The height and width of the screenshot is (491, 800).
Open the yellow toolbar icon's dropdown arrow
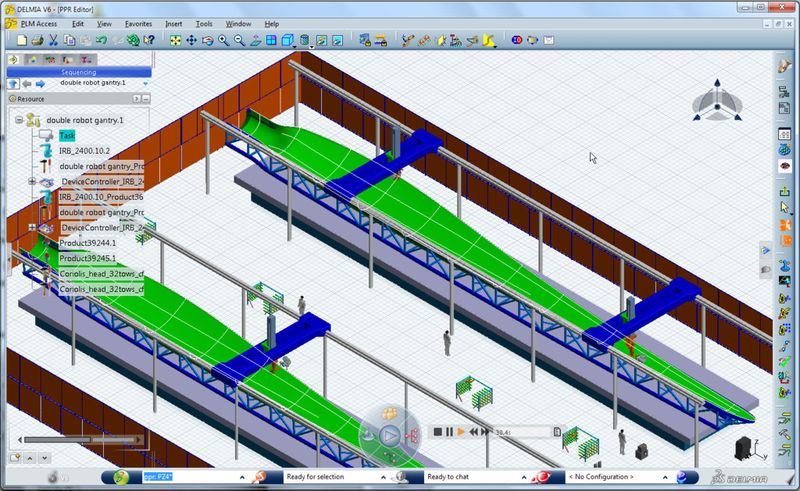click(495, 47)
